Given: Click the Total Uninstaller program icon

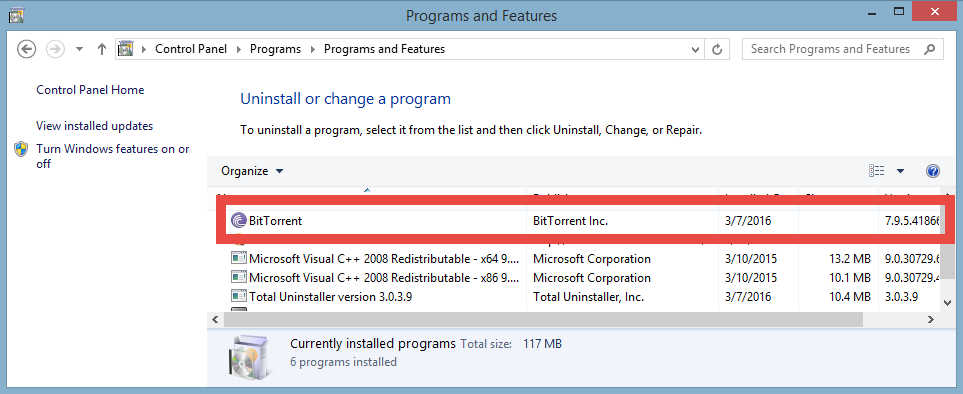Looking at the screenshot, I should [x=238, y=296].
